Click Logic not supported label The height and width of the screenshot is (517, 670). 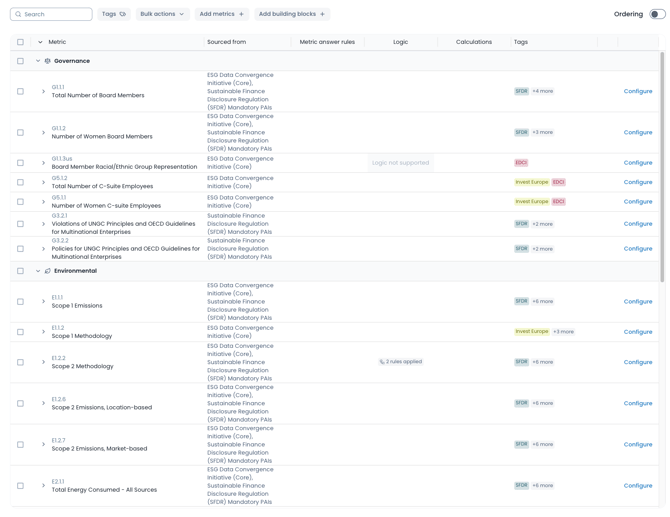[x=400, y=163]
